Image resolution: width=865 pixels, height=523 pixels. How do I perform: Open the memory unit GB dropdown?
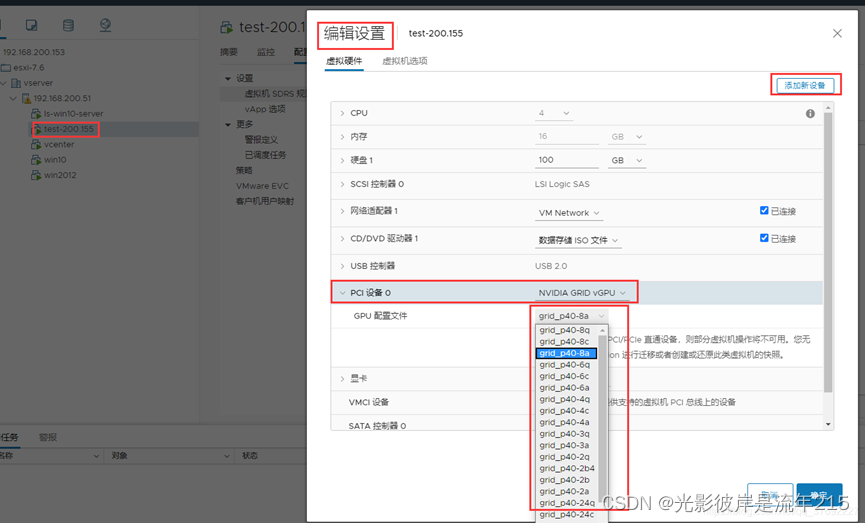click(x=627, y=137)
